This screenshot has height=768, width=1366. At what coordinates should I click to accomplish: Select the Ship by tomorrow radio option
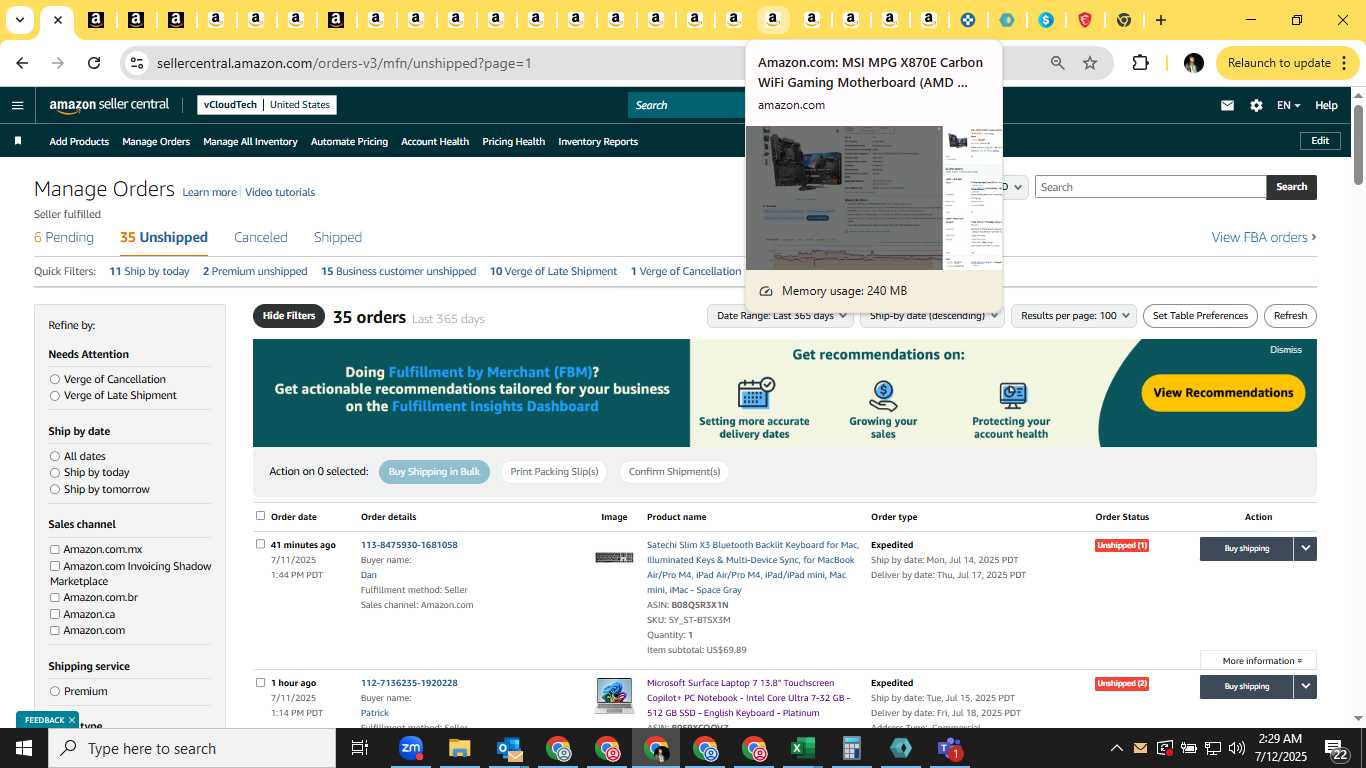click(x=55, y=489)
